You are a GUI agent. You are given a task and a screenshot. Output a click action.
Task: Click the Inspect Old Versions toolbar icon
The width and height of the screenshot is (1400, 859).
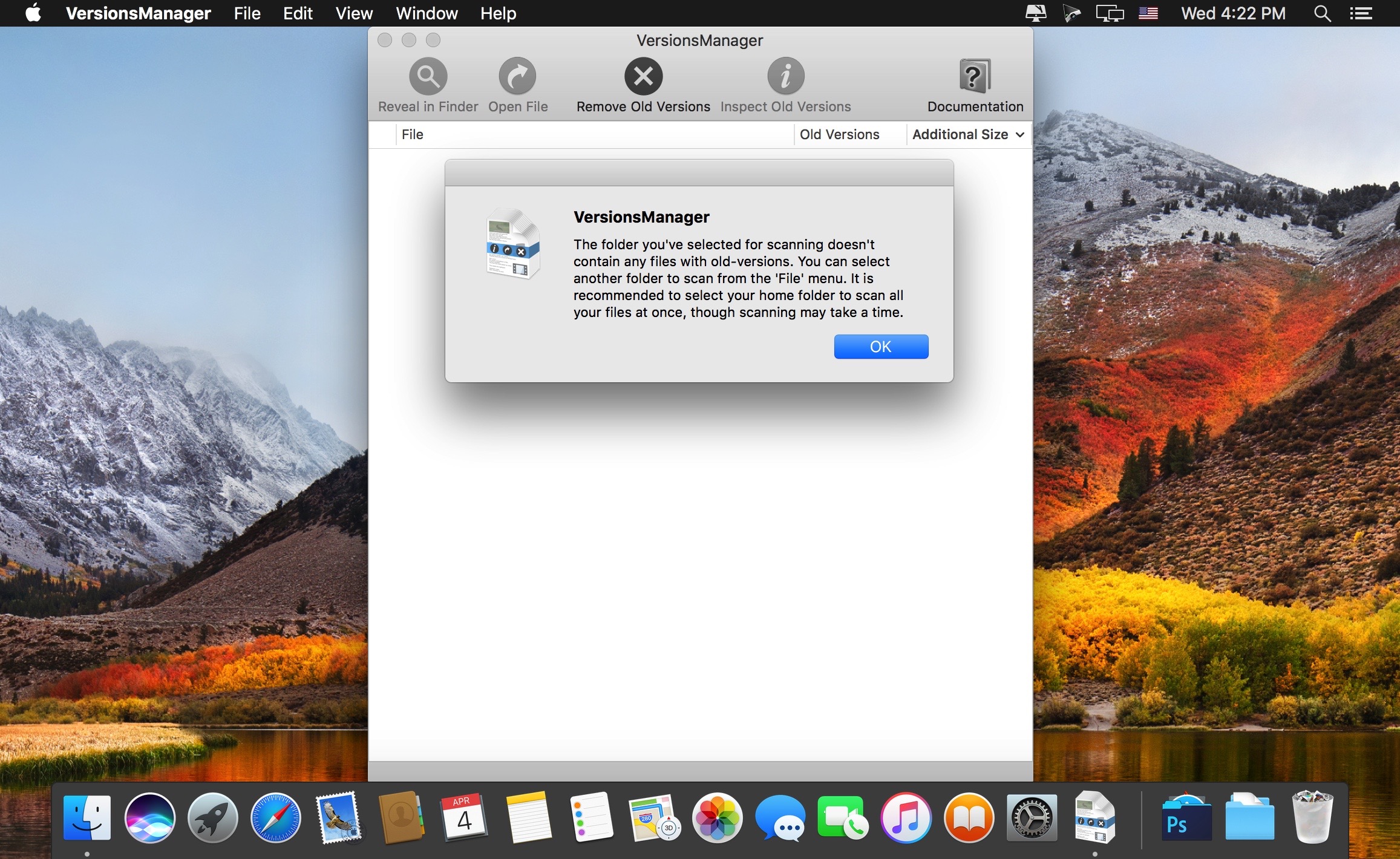[x=785, y=76]
